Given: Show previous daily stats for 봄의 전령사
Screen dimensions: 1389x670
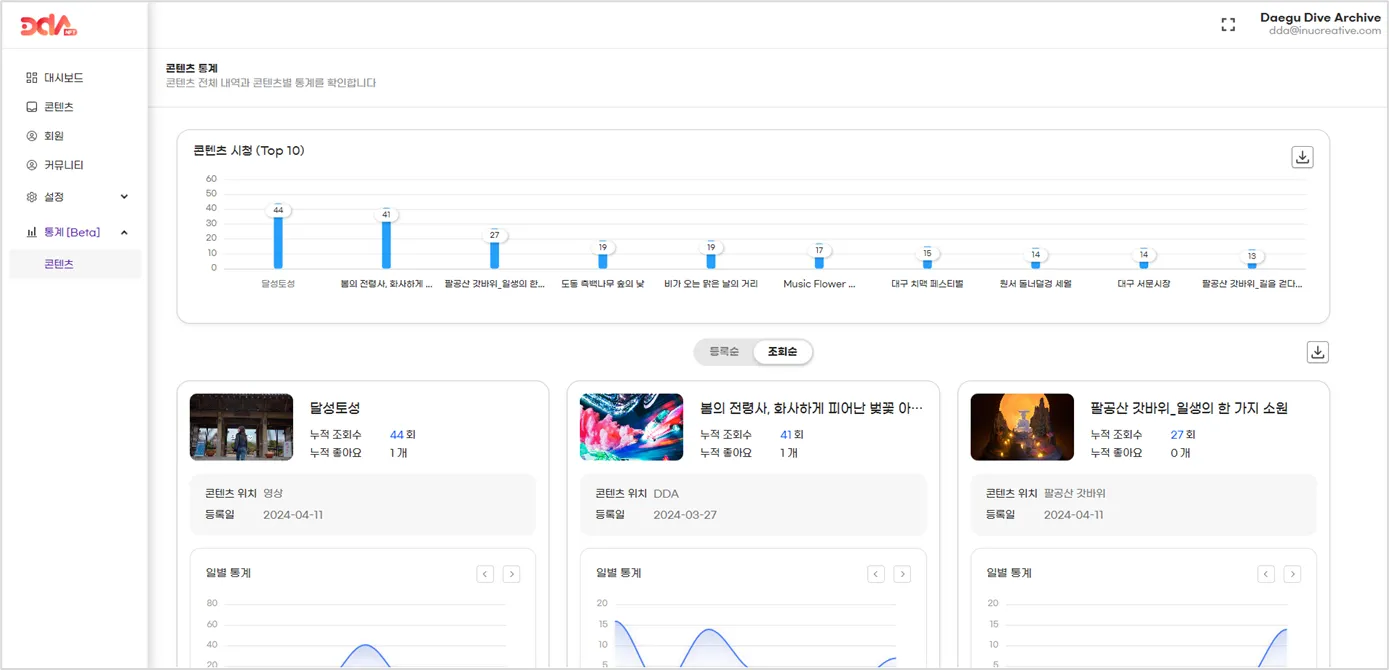Looking at the screenshot, I should click(876, 573).
